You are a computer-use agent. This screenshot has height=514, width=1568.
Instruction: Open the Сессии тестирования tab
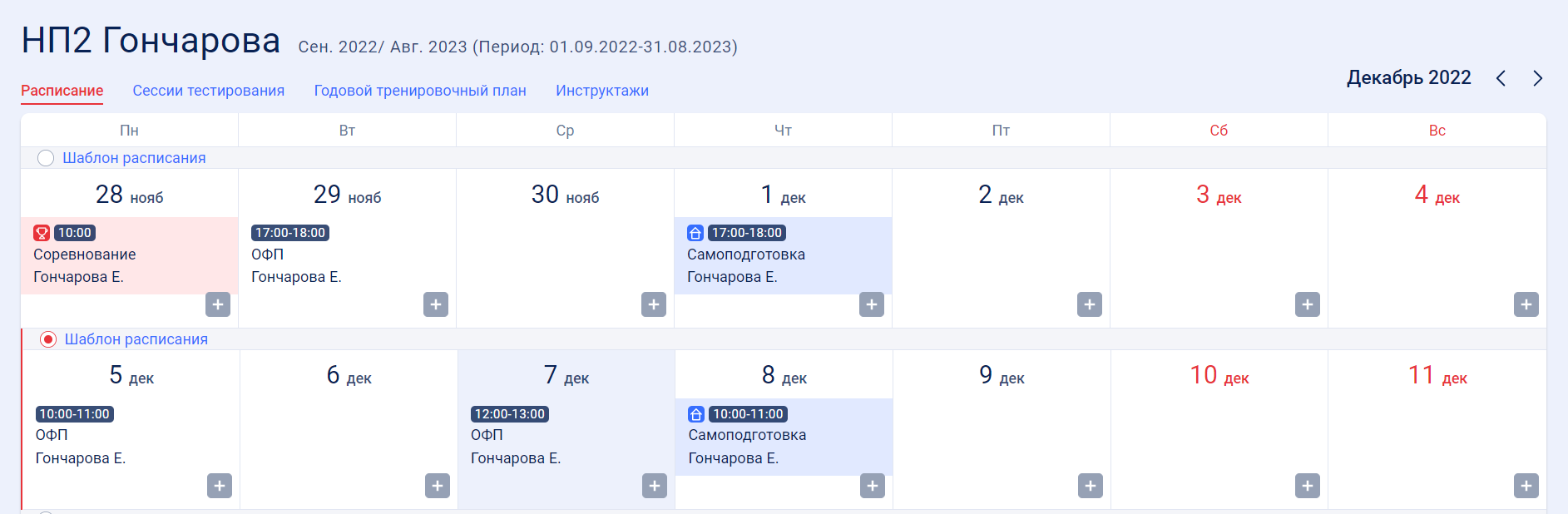tap(209, 91)
